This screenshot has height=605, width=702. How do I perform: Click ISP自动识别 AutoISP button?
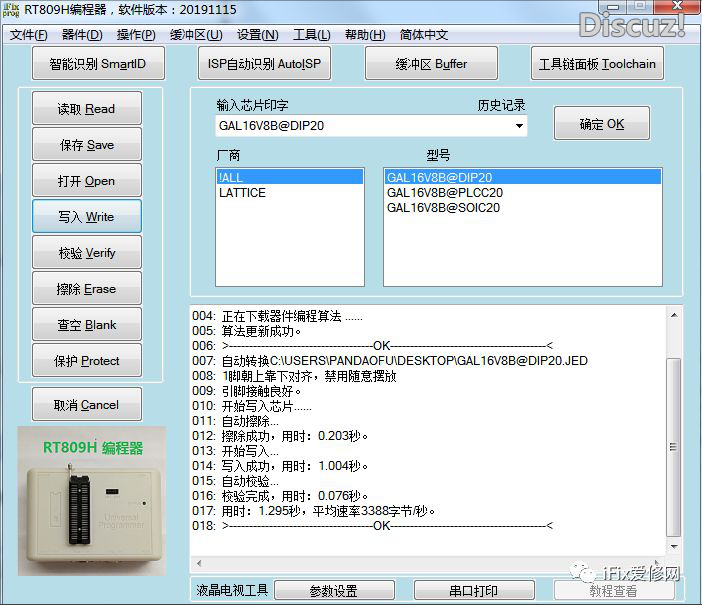264,64
